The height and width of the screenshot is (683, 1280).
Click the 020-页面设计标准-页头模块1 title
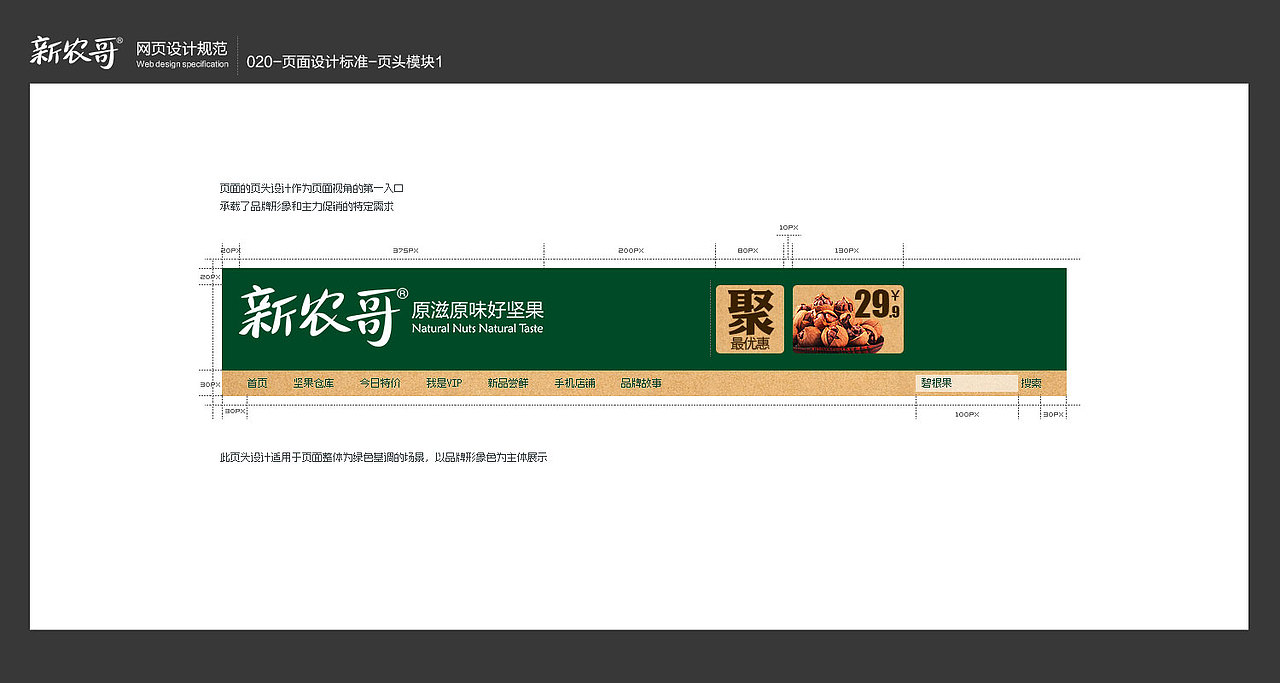345,60
